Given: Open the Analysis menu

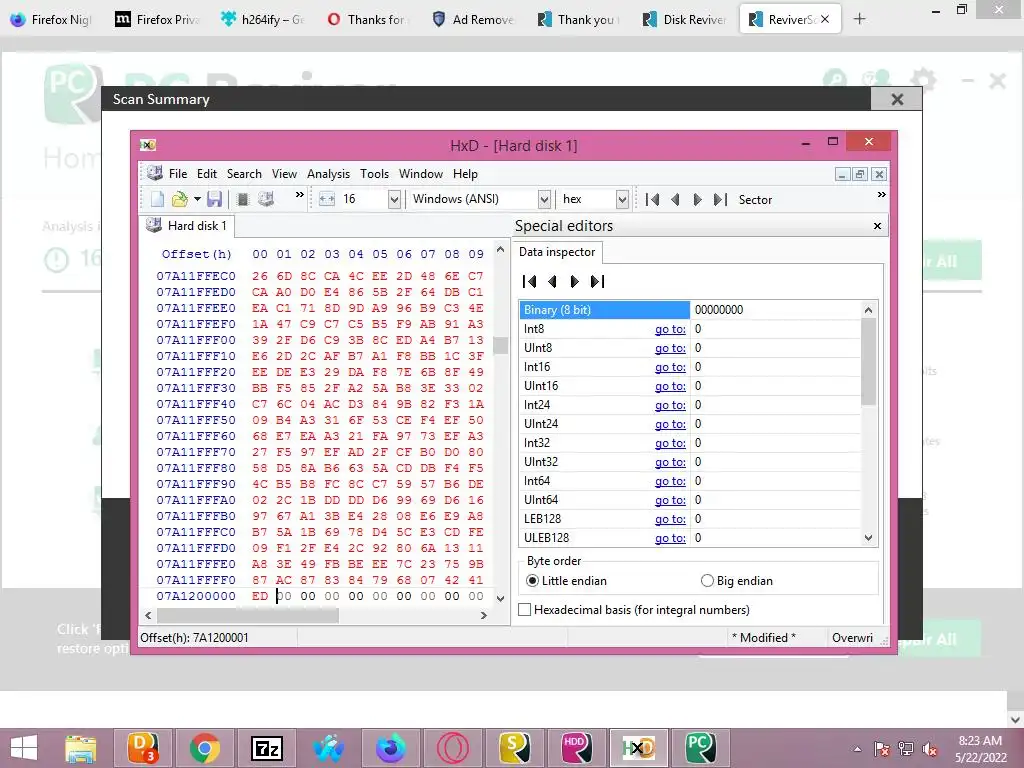Looking at the screenshot, I should 328,174.
